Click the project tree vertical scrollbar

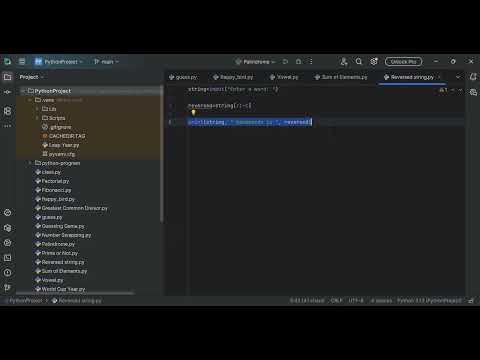(x=162, y=154)
